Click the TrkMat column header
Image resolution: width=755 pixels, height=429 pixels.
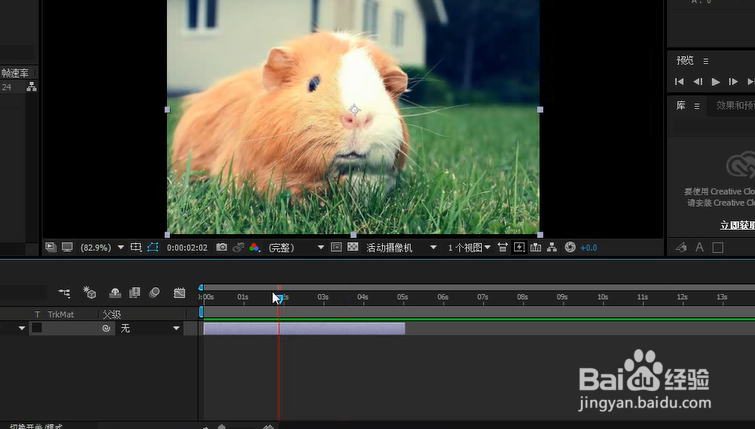(61, 314)
